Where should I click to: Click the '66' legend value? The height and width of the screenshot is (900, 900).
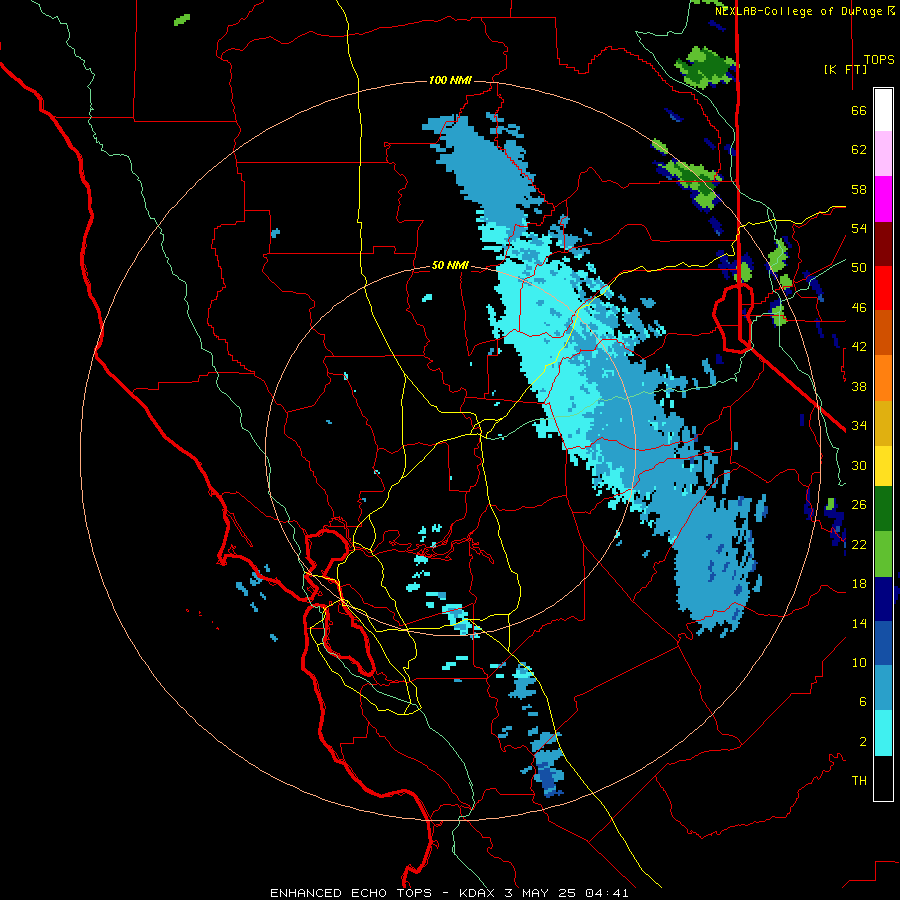(x=859, y=111)
